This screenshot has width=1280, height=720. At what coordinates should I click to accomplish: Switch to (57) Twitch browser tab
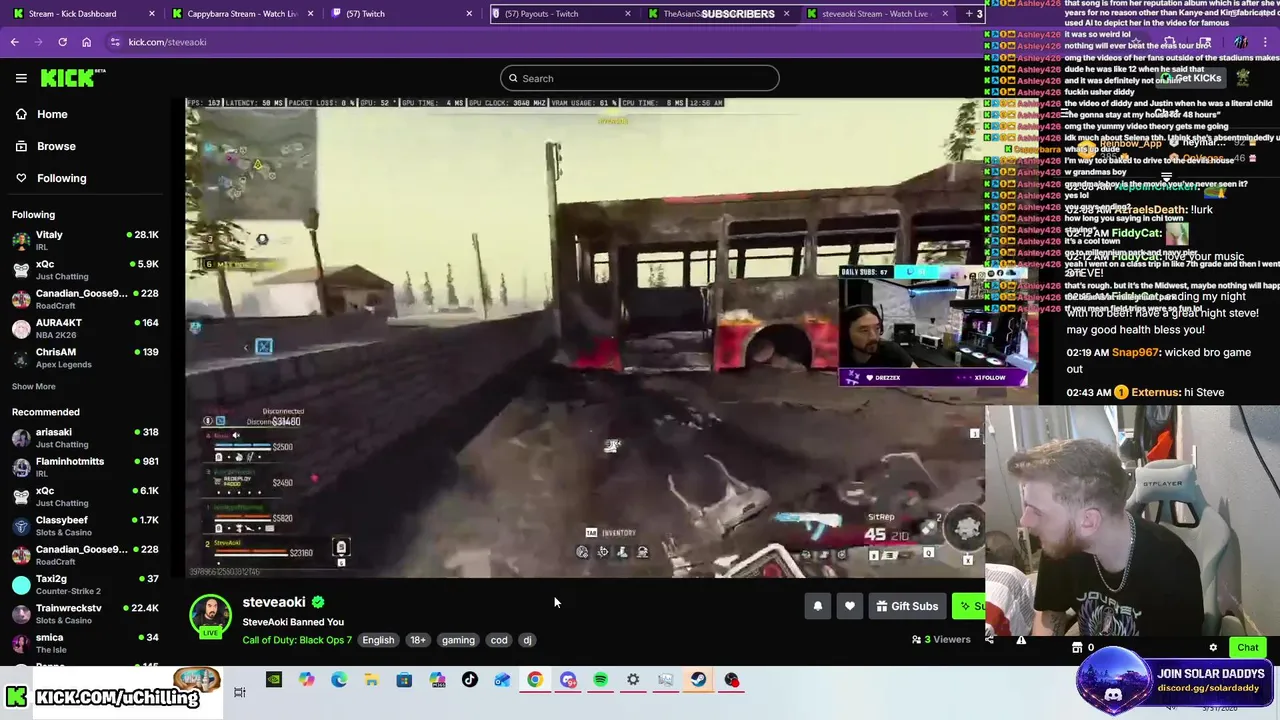point(402,14)
